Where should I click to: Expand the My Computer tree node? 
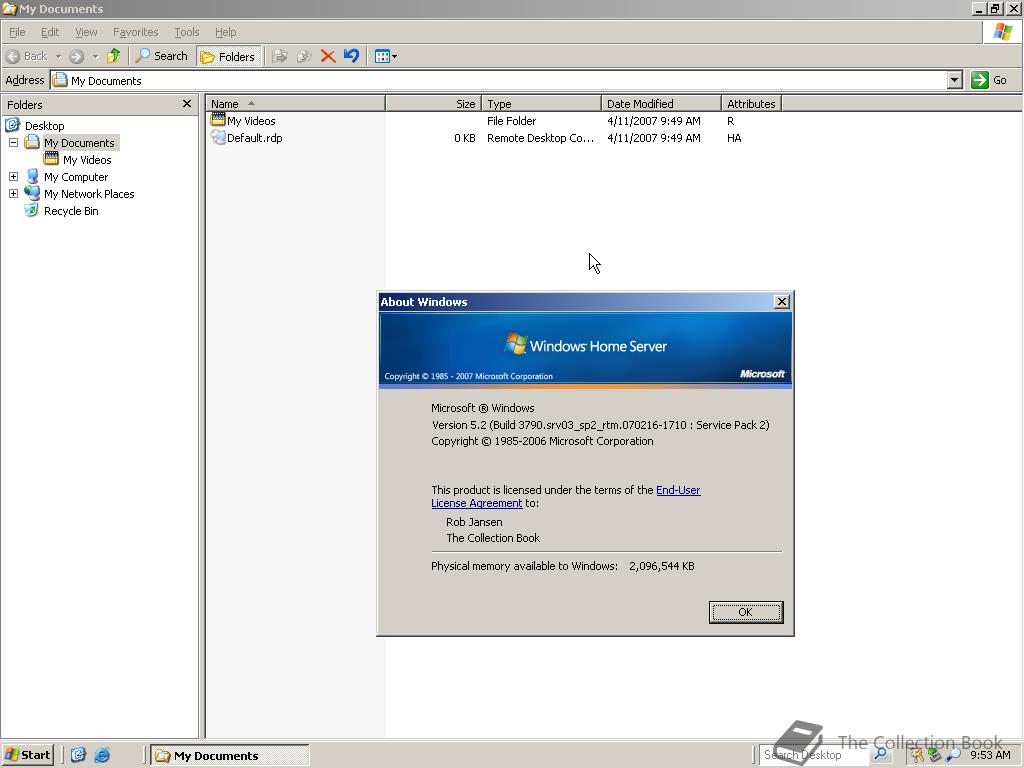[x=13, y=176]
